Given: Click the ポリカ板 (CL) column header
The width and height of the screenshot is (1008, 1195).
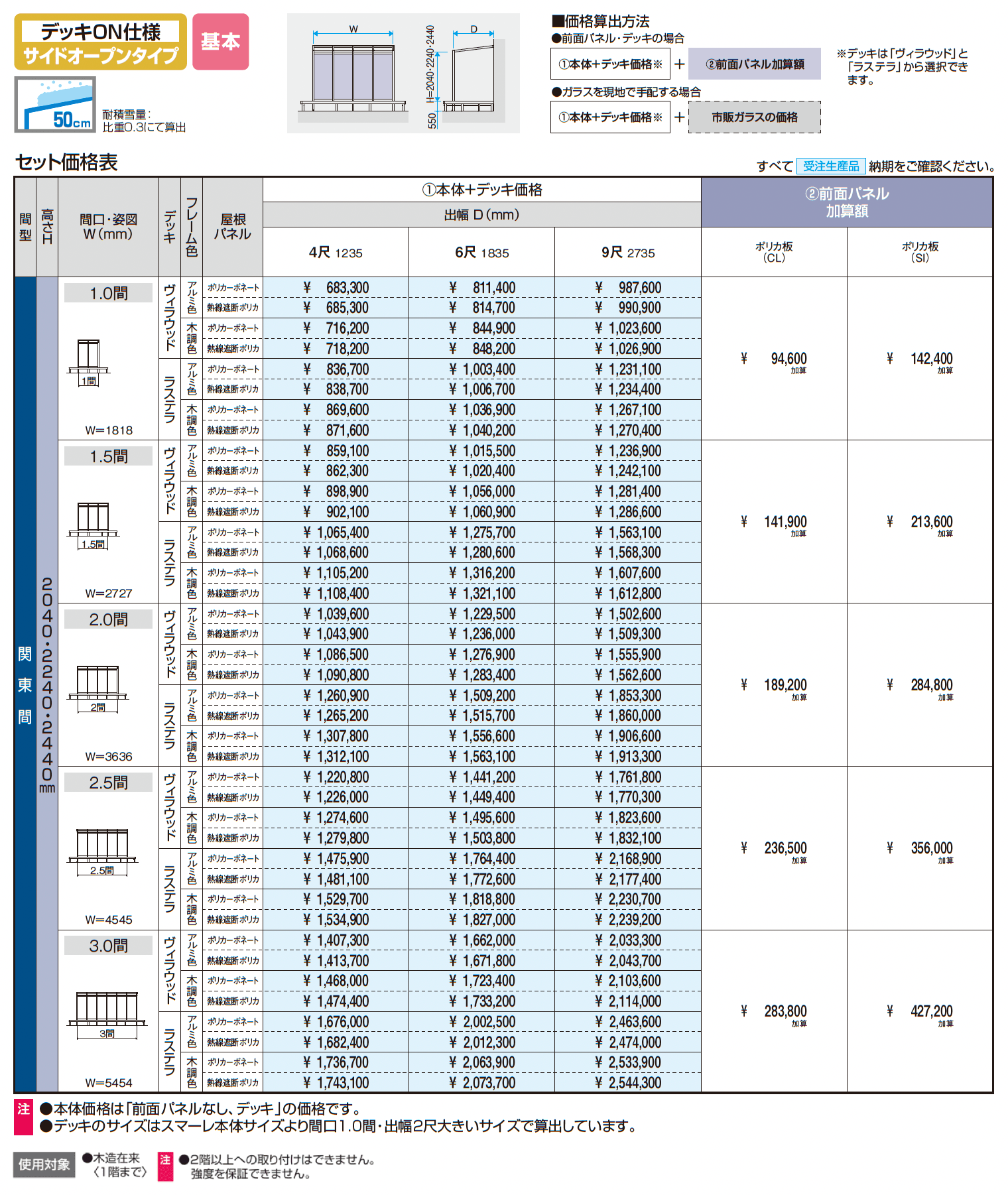Looking at the screenshot, I should click(x=774, y=252).
